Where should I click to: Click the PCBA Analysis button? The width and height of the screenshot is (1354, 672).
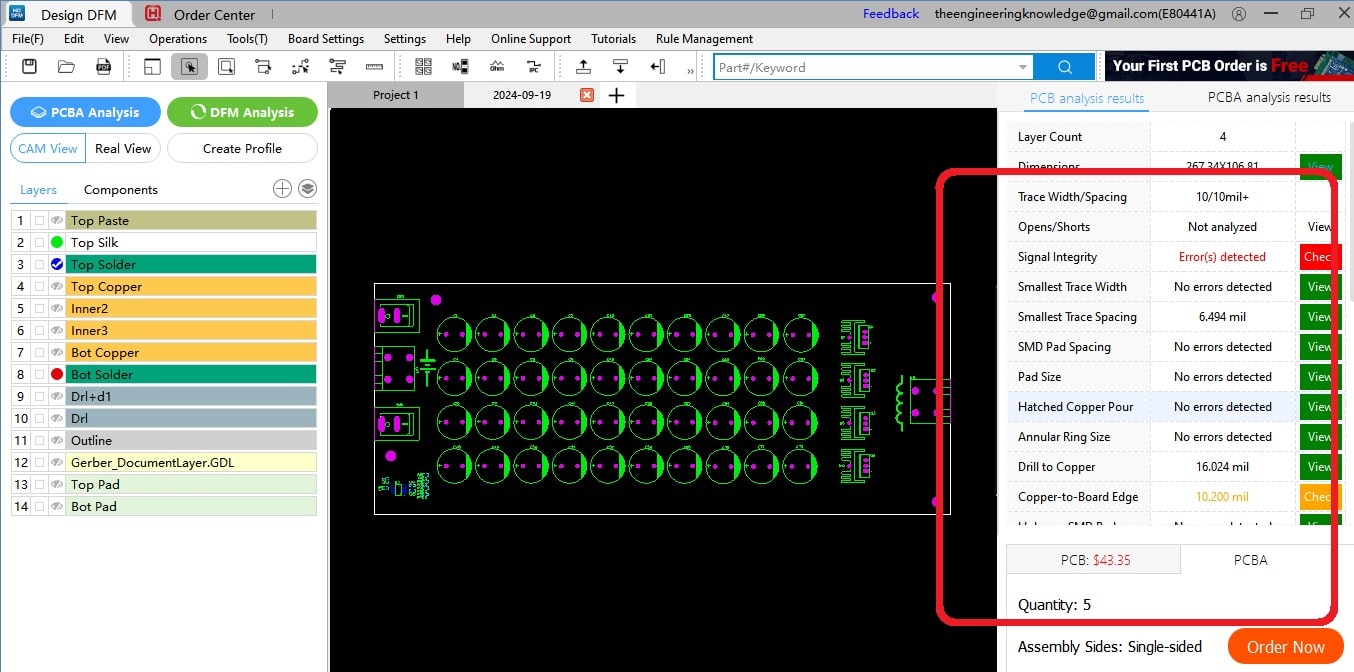(85, 112)
